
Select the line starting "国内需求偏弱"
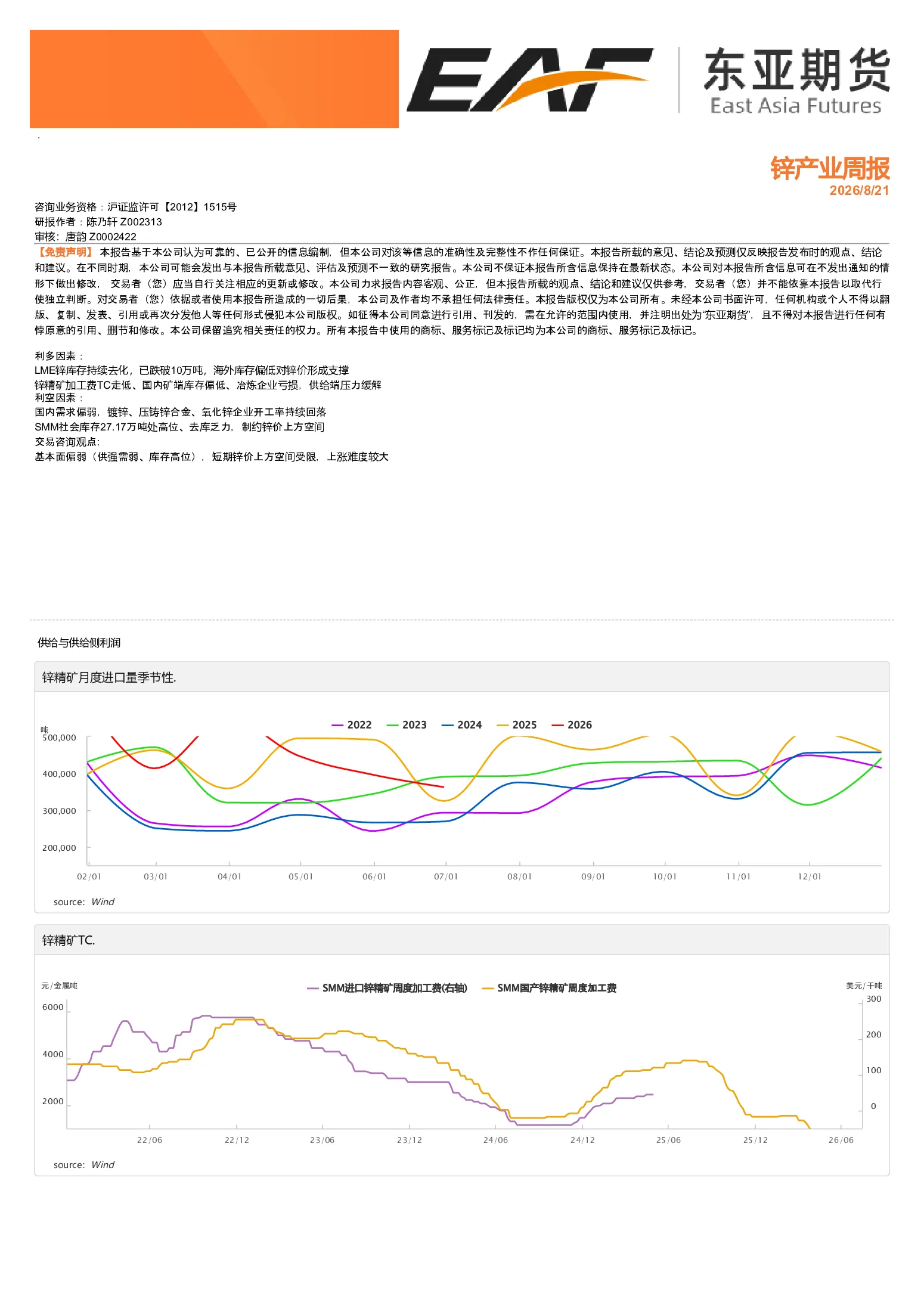(180, 412)
